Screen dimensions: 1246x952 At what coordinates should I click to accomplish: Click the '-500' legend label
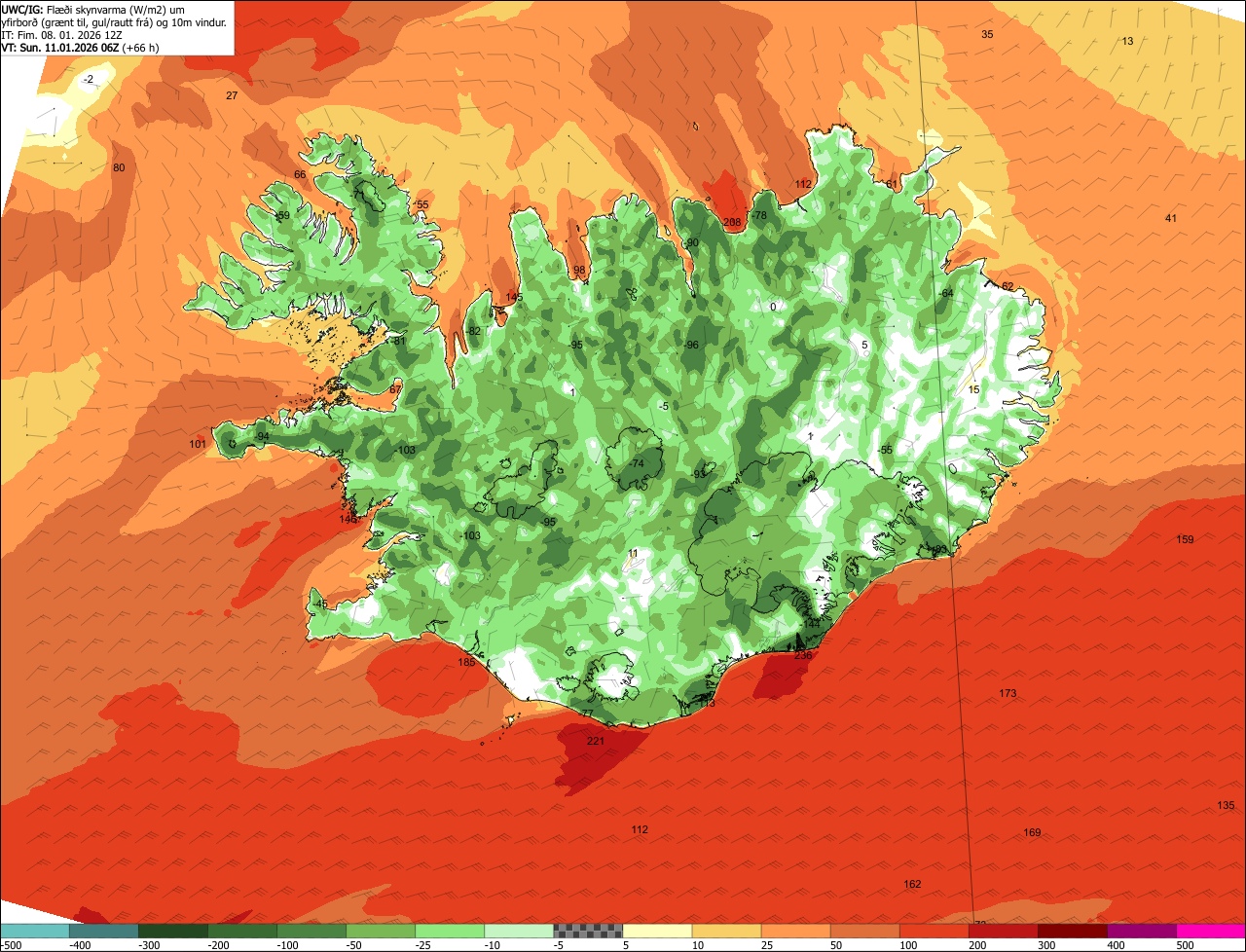10,945
